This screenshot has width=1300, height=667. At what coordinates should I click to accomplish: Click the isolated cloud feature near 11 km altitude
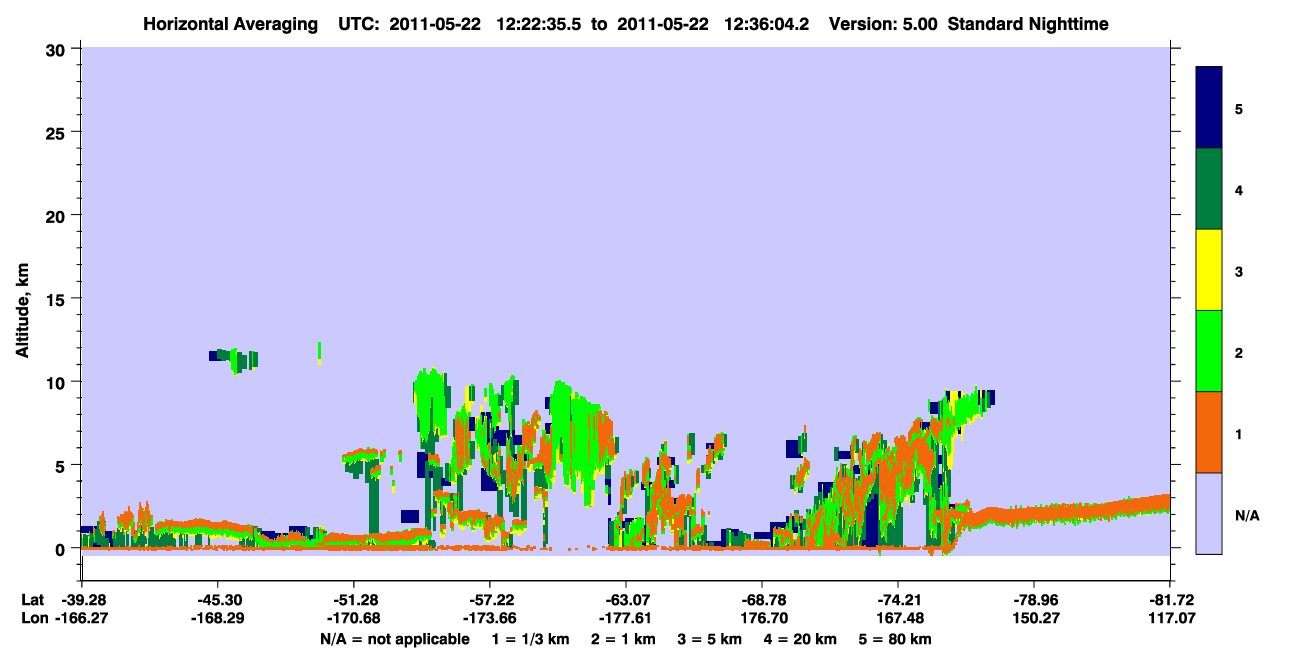235,360
